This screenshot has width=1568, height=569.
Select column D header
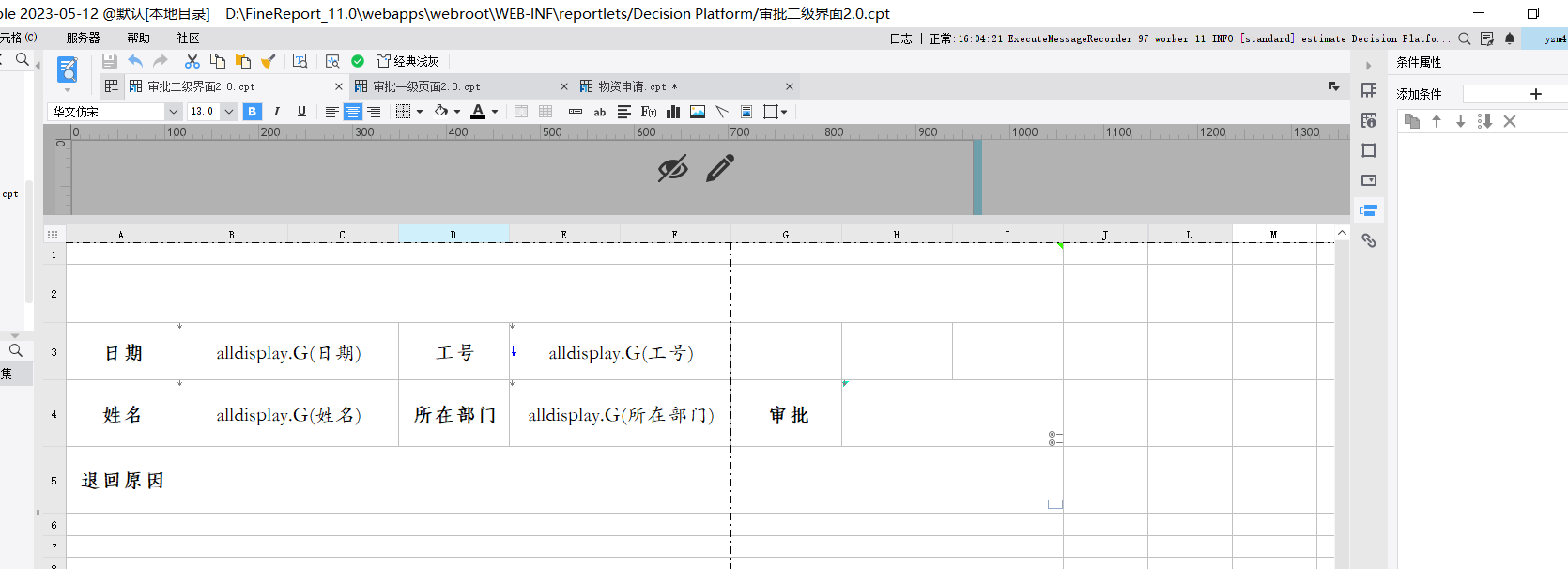point(453,235)
